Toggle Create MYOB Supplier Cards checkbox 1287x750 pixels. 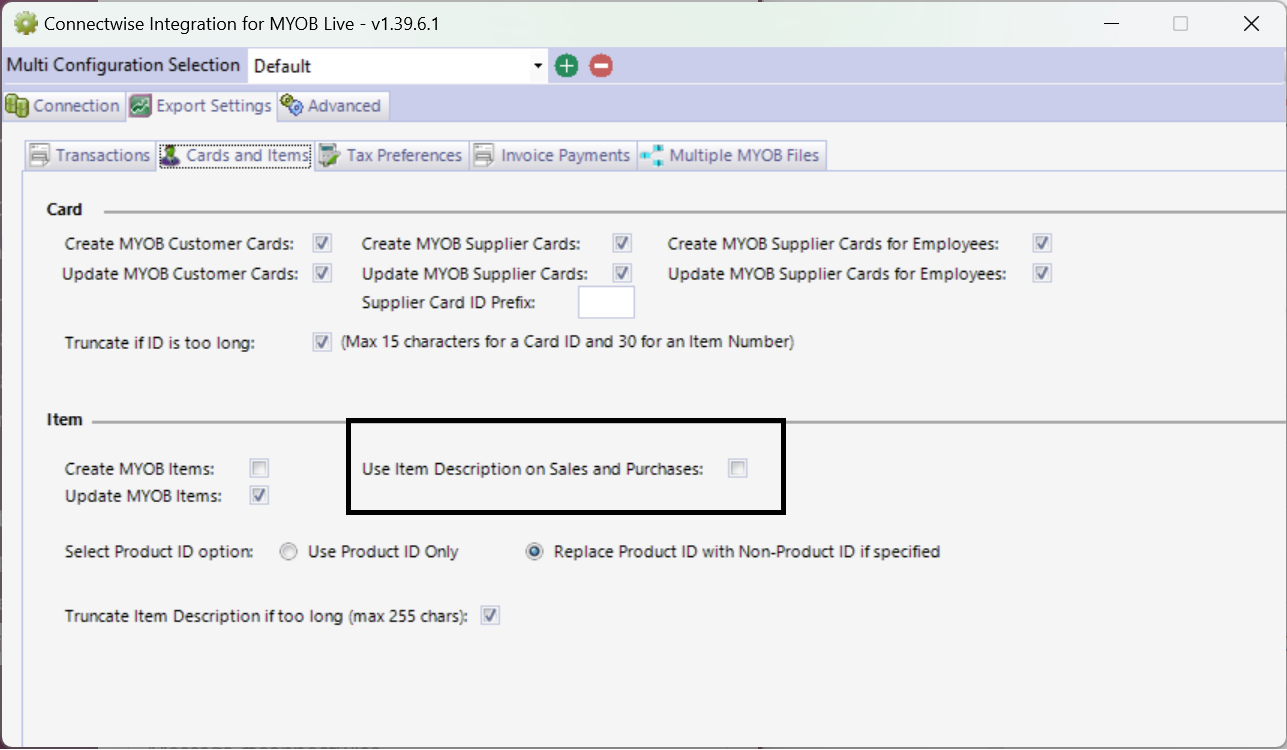622,243
